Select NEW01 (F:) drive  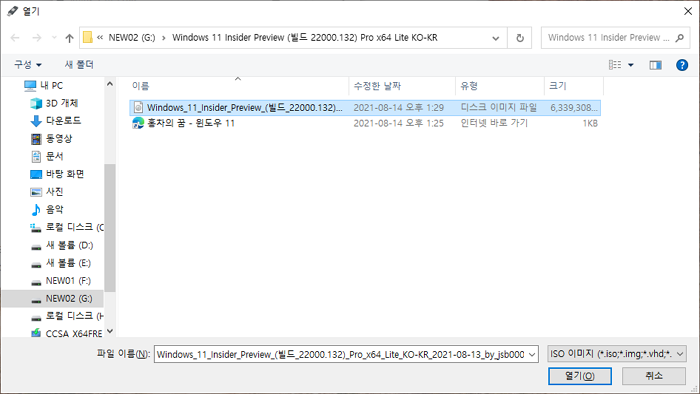click(60, 281)
